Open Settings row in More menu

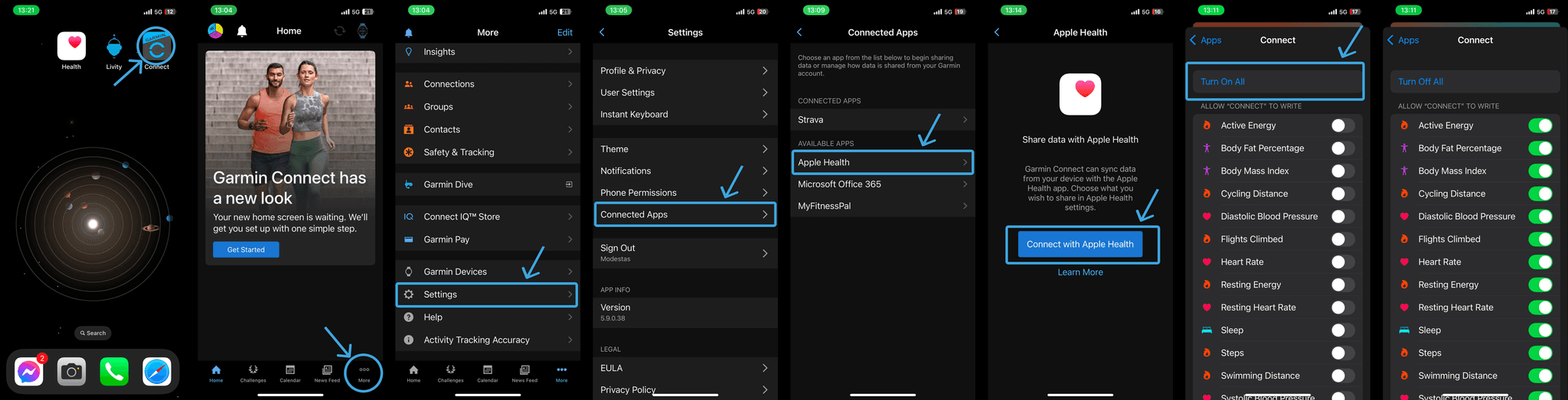pos(487,294)
